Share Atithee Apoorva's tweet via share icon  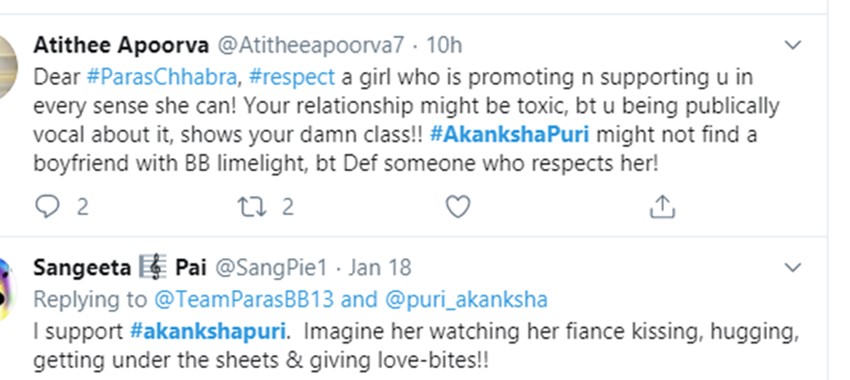click(x=662, y=207)
